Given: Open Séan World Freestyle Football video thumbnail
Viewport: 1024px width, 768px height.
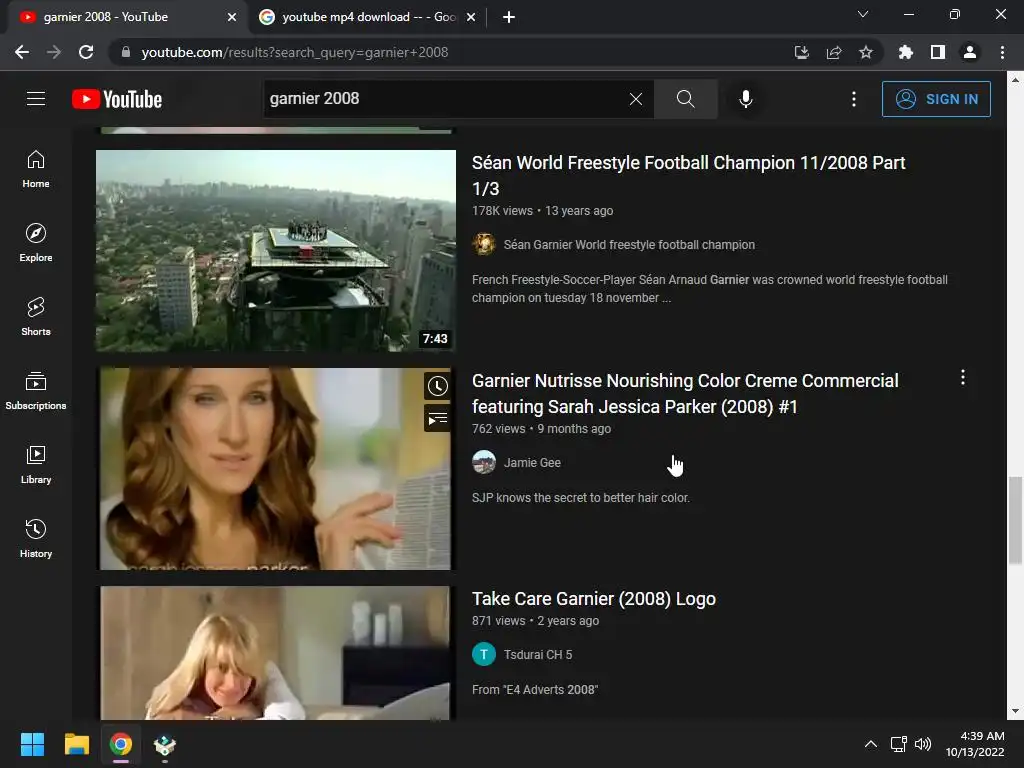Looking at the screenshot, I should 276,251.
